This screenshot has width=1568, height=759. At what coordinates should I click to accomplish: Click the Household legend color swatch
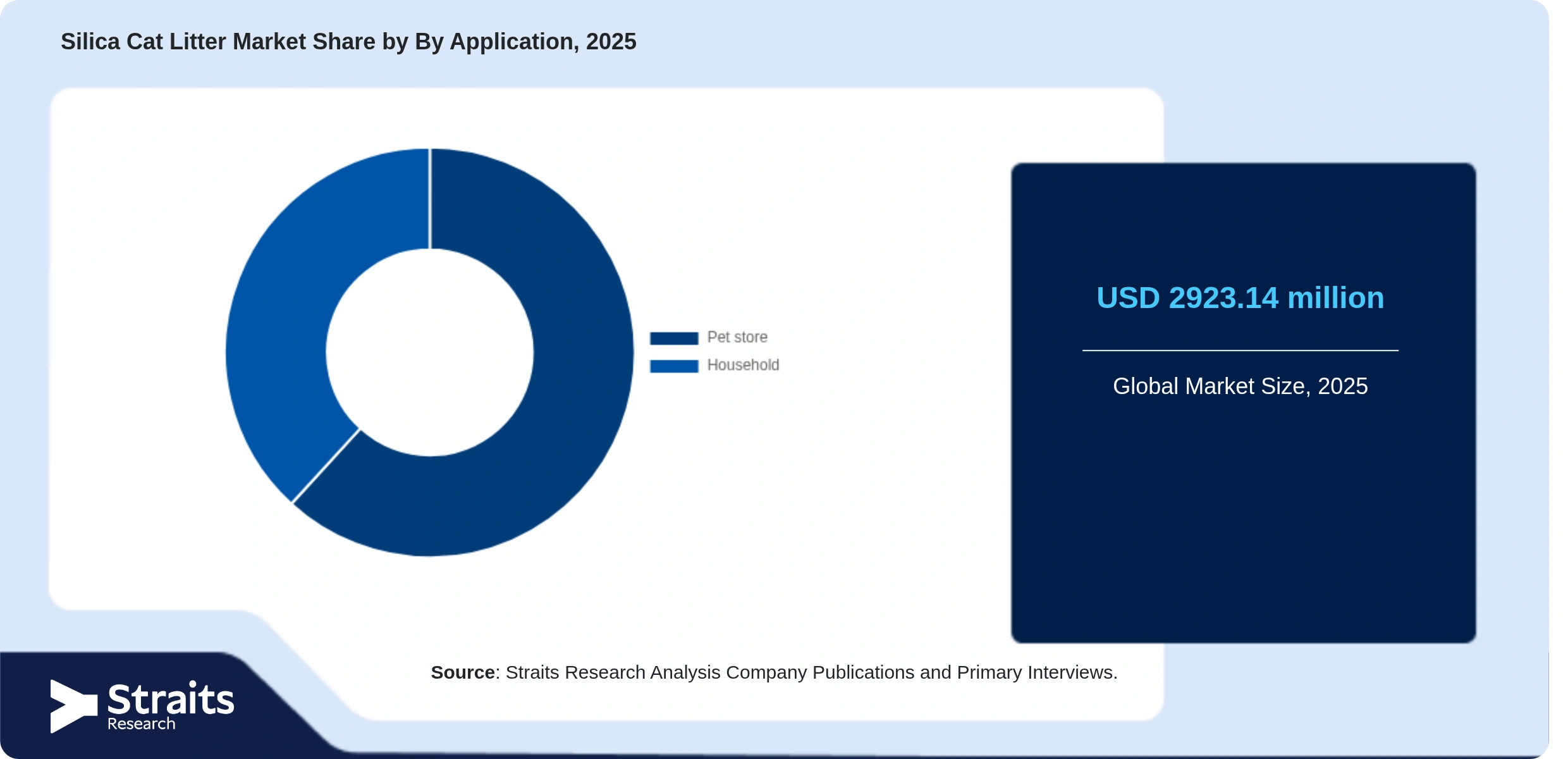coord(674,366)
